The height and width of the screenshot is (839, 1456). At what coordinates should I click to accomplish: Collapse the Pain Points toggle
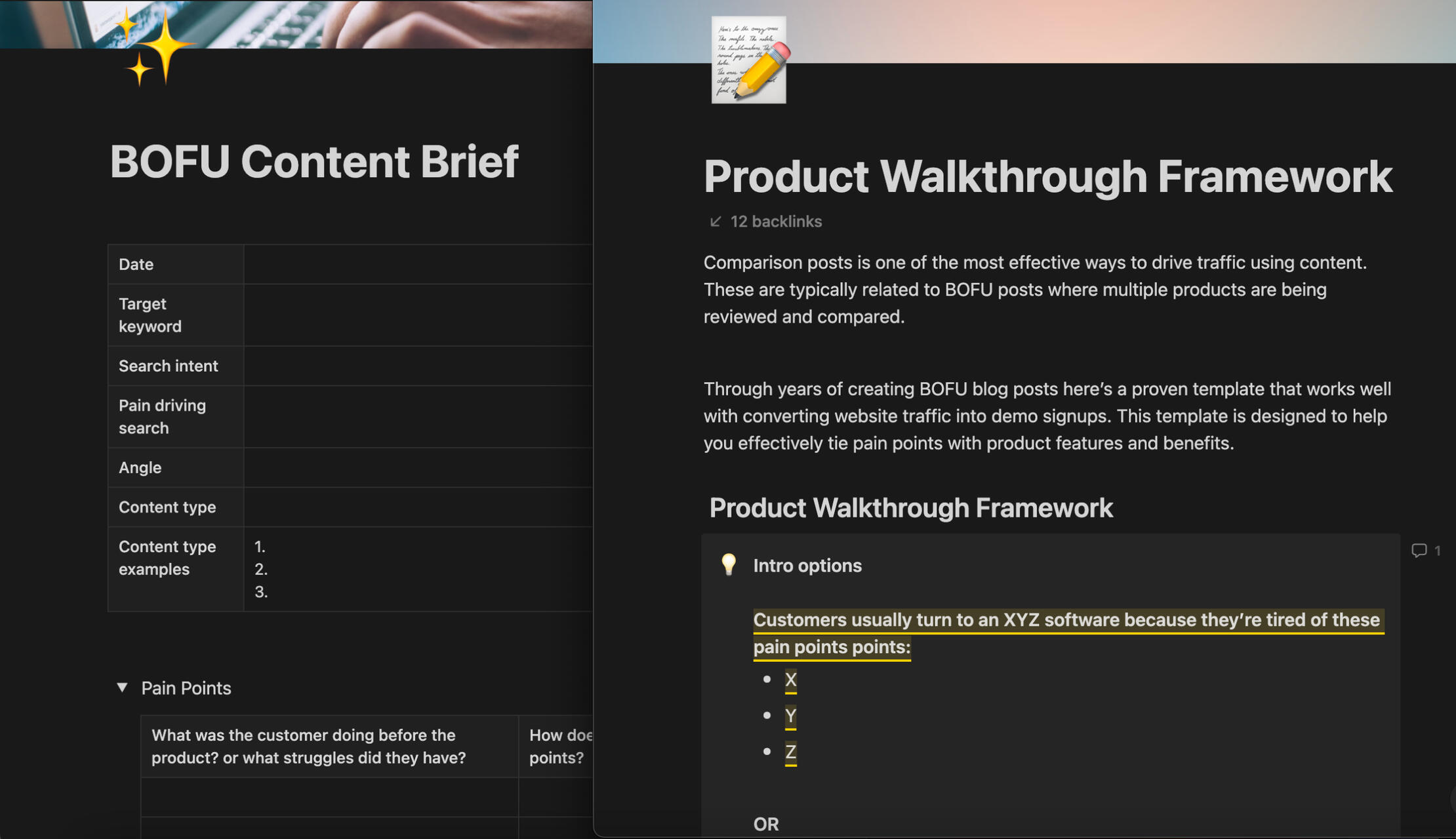[122, 687]
